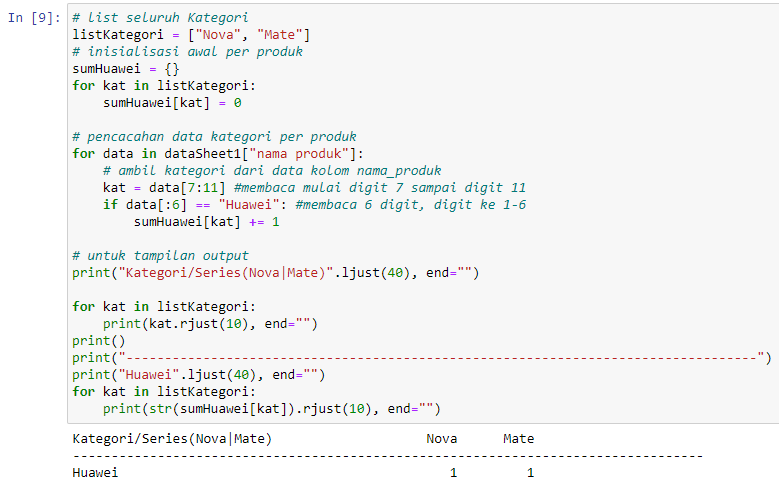Click the line 'print(kat.rjust(10), end="")'
The height and width of the screenshot is (488, 779).
point(210,324)
